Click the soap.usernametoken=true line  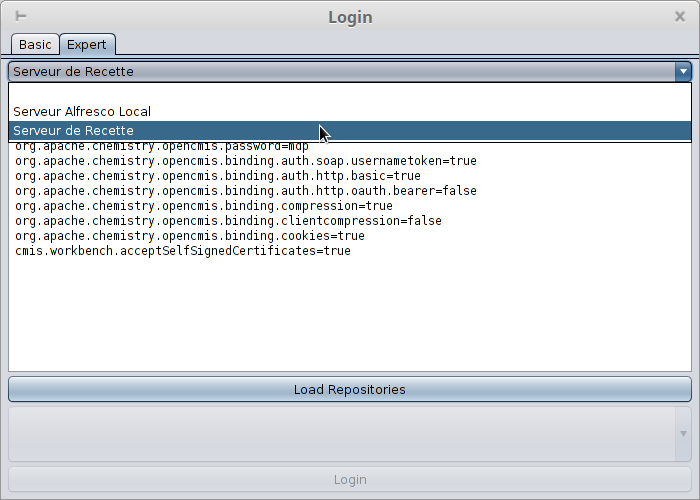click(x=246, y=161)
